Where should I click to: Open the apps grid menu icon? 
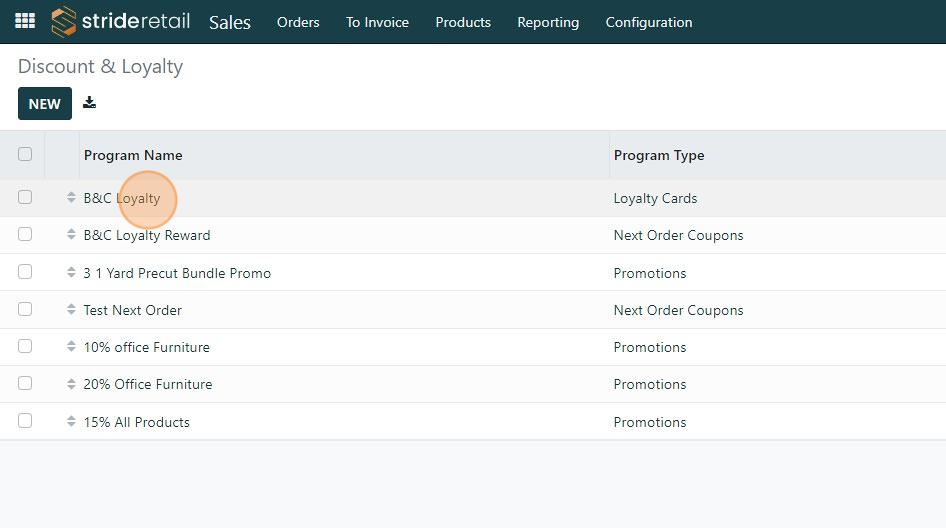(x=25, y=21)
